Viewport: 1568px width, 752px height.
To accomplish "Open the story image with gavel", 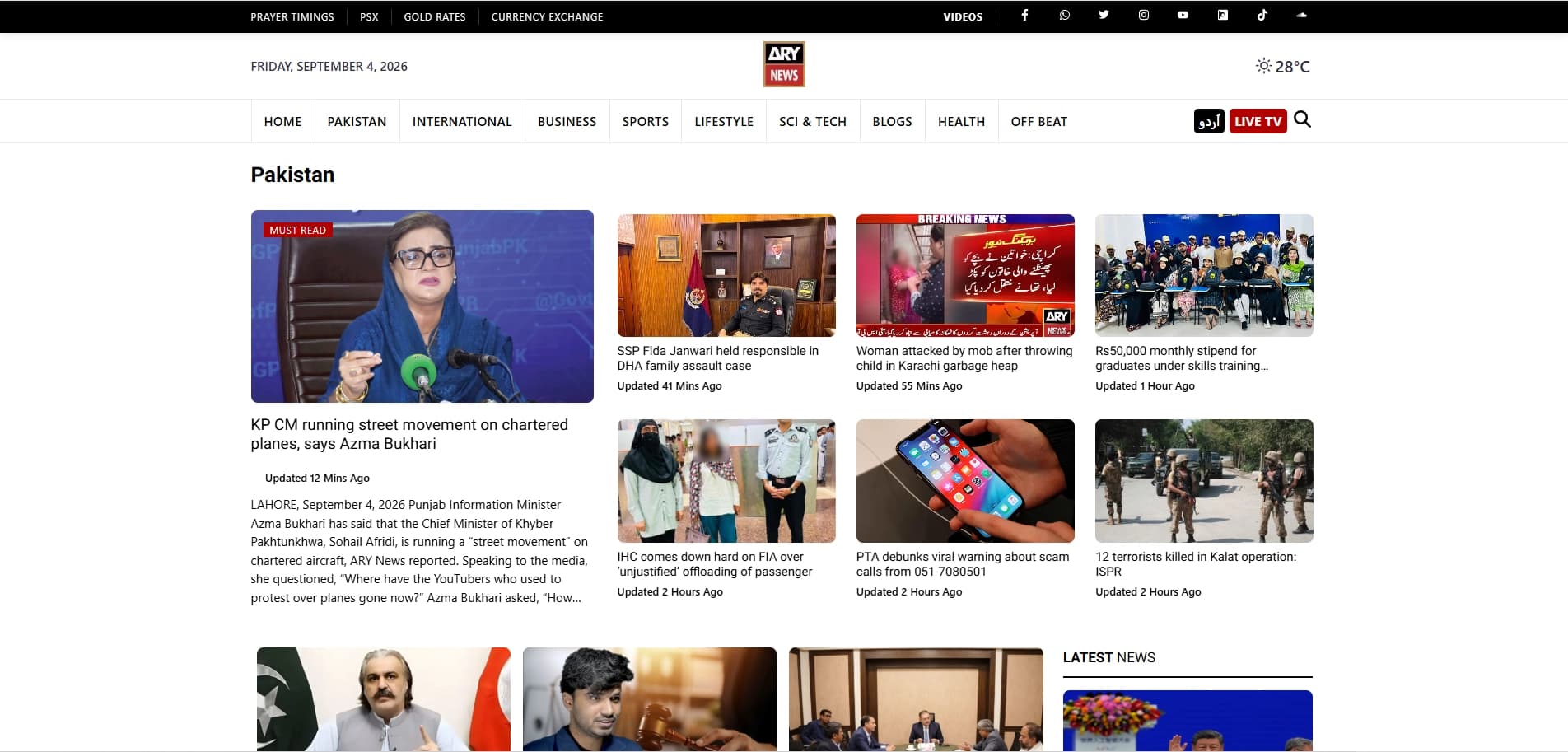I will [x=650, y=699].
